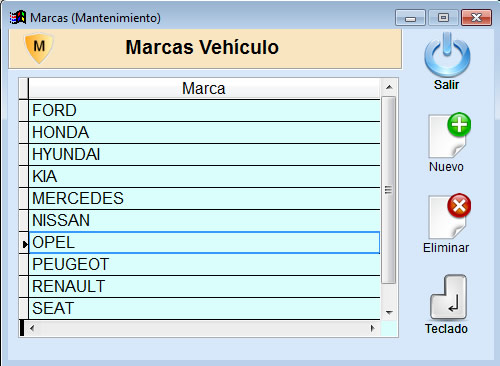Click the vertical scrollbar up arrow
500x366 pixels.
(389, 87)
